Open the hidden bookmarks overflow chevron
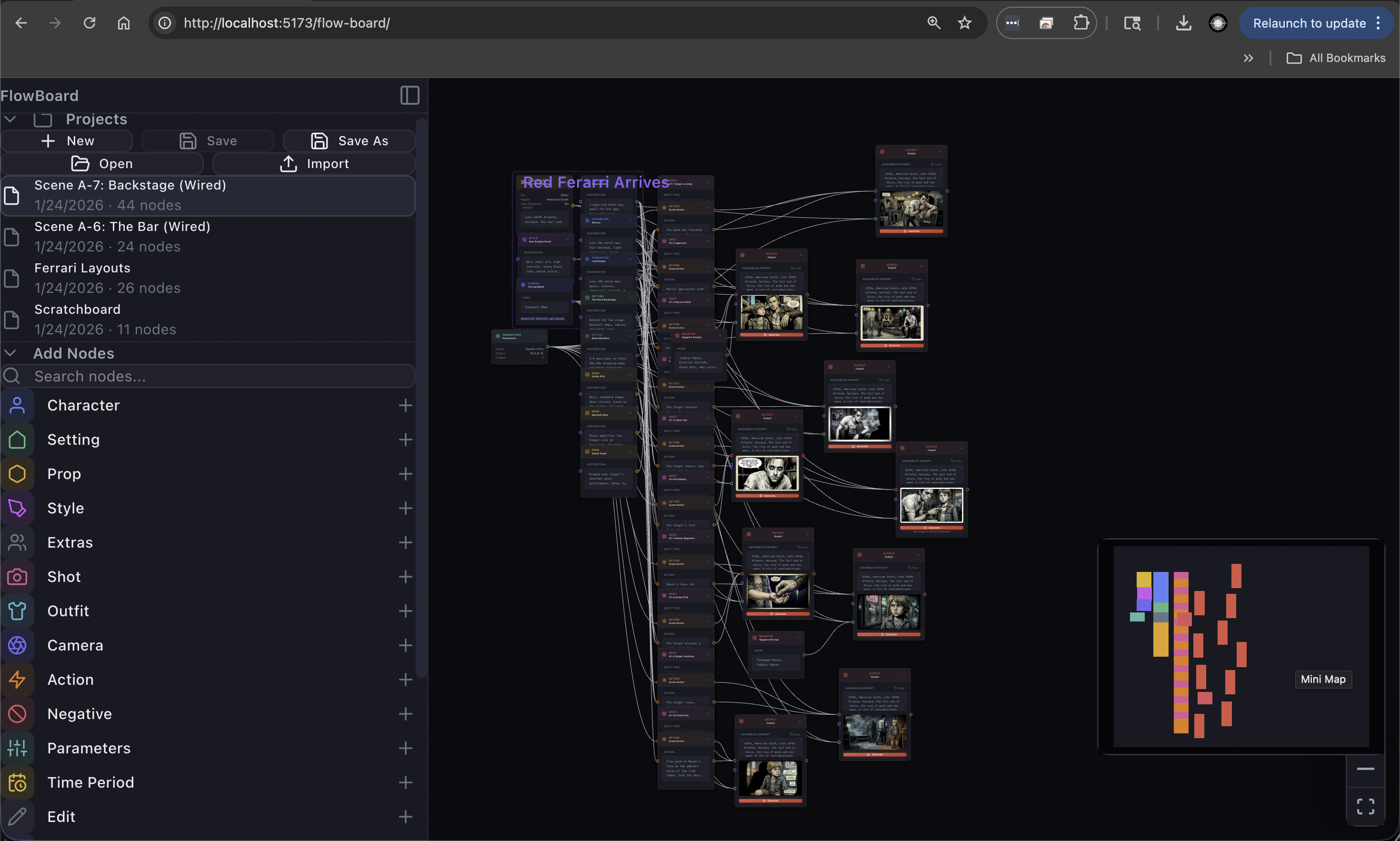This screenshot has width=1400, height=841. click(1248, 57)
